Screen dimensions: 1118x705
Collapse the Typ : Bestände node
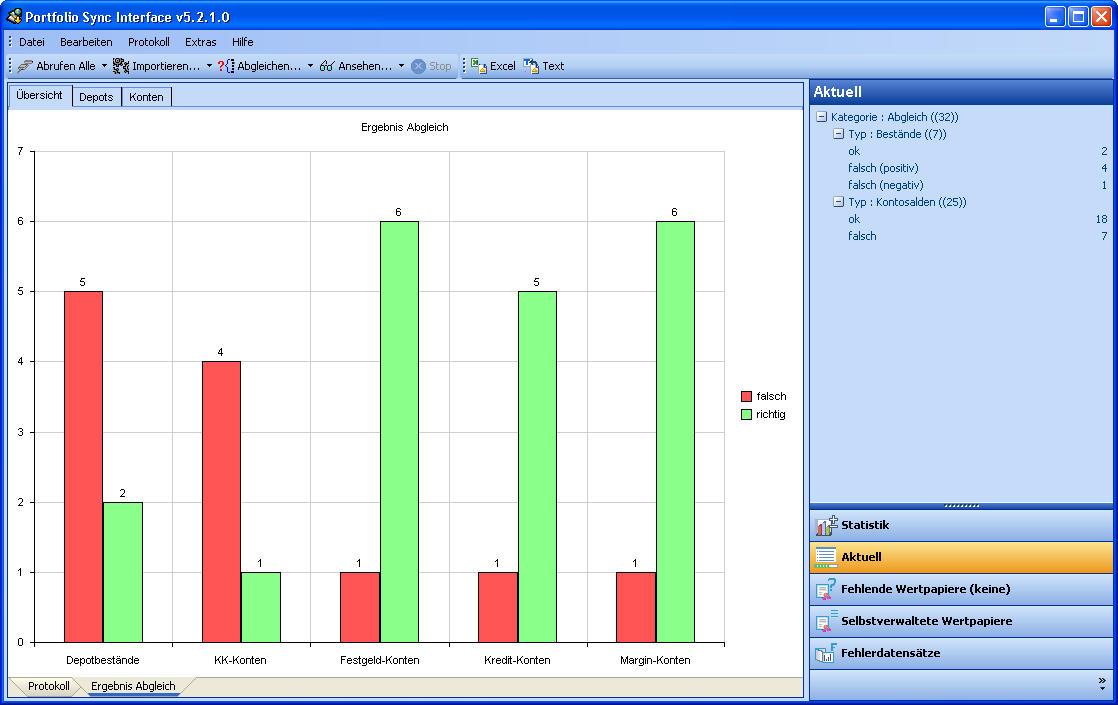(839, 134)
